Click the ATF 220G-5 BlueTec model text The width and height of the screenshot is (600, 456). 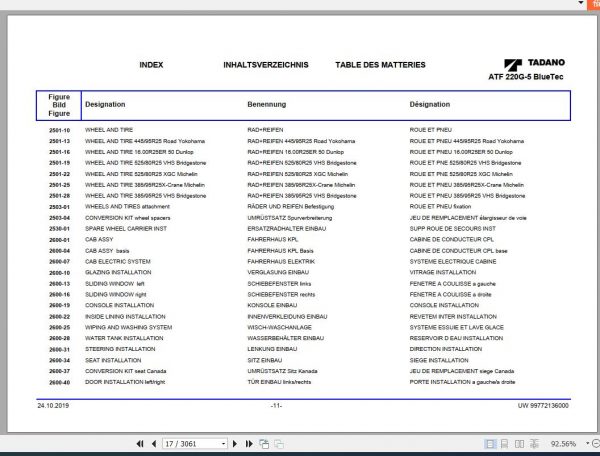[526, 77]
